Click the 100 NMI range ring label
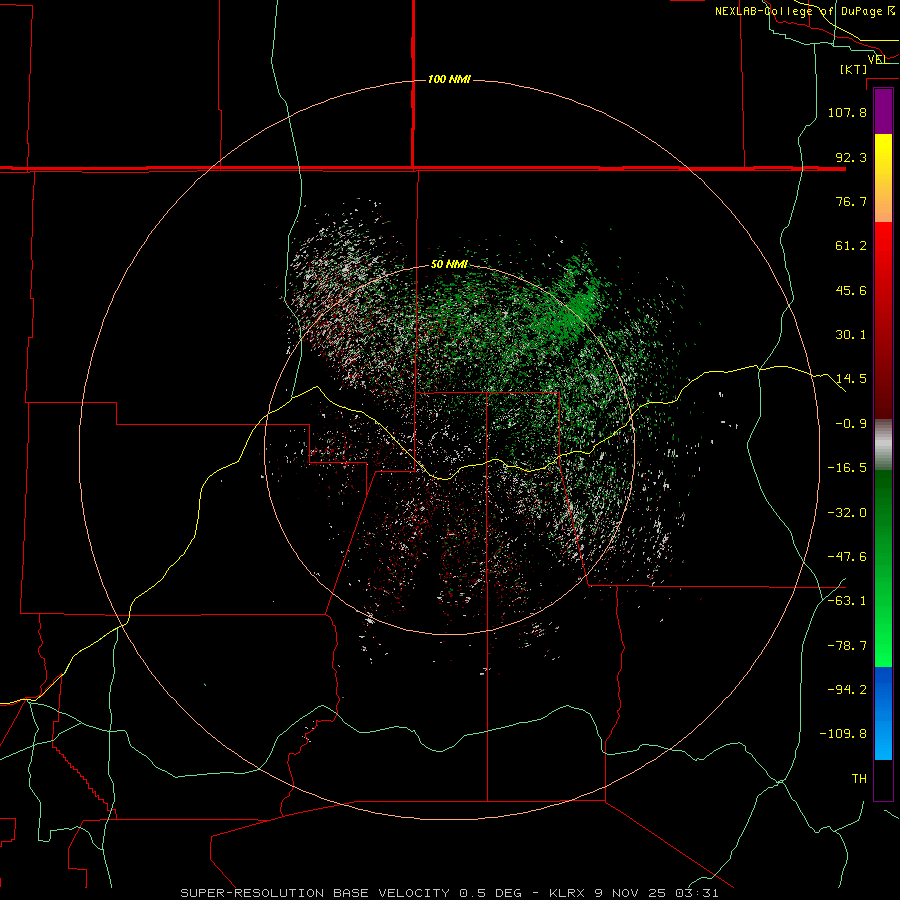 [449, 79]
